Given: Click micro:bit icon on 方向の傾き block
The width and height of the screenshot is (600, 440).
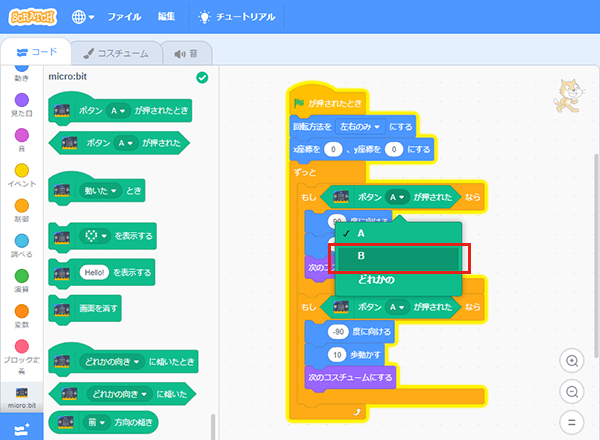Looking at the screenshot, I should (66, 422).
